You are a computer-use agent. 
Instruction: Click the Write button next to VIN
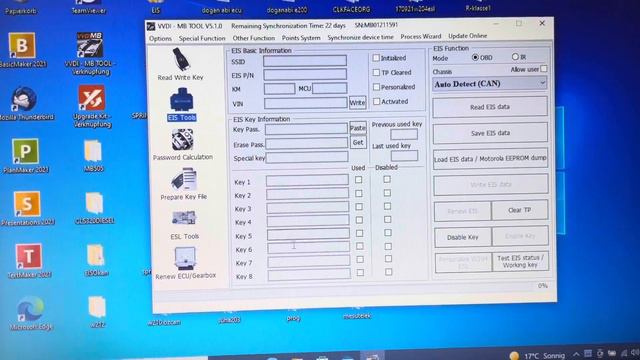(357, 102)
